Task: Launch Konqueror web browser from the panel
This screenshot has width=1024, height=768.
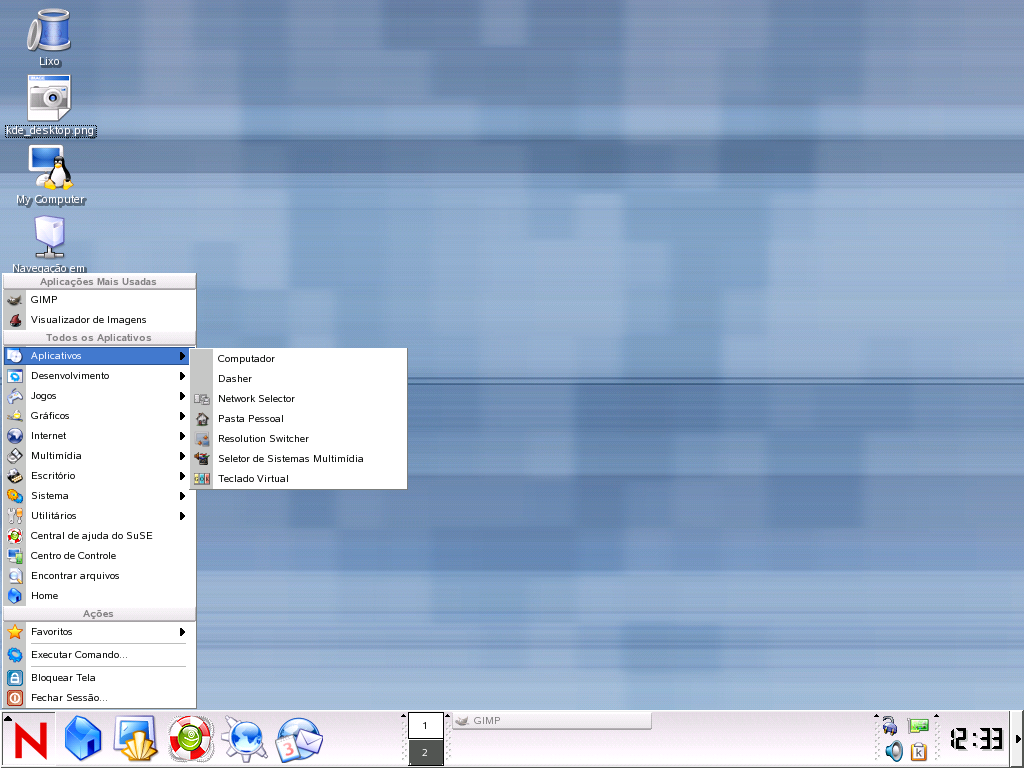Action: 244,739
